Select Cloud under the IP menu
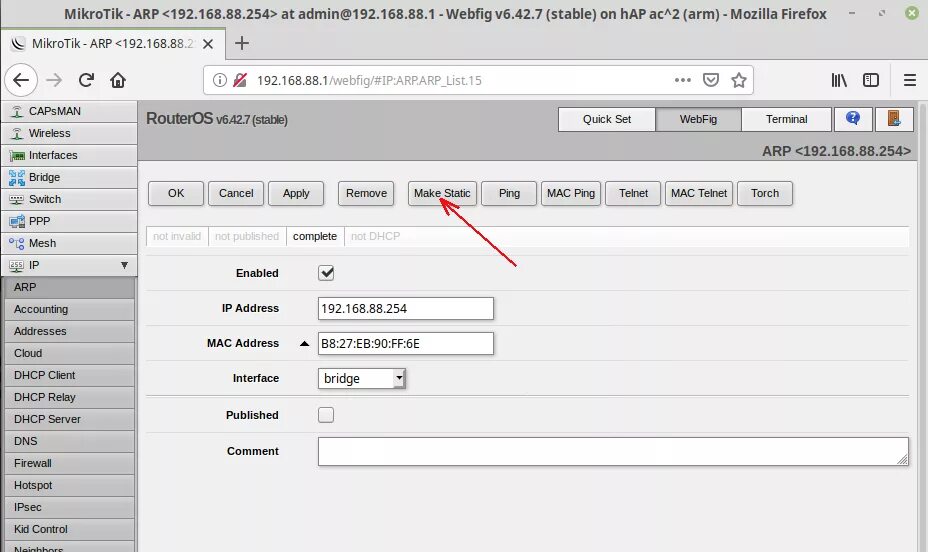The height and width of the screenshot is (552, 928). pos(69,353)
